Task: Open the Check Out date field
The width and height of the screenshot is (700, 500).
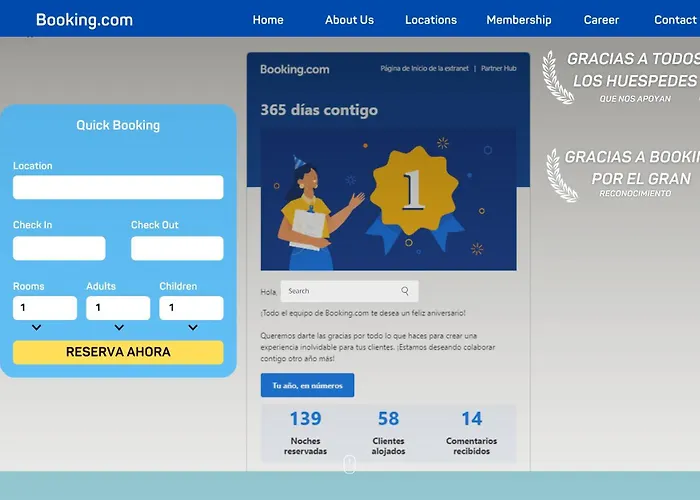Action: pyautogui.click(x=177, y=248)
